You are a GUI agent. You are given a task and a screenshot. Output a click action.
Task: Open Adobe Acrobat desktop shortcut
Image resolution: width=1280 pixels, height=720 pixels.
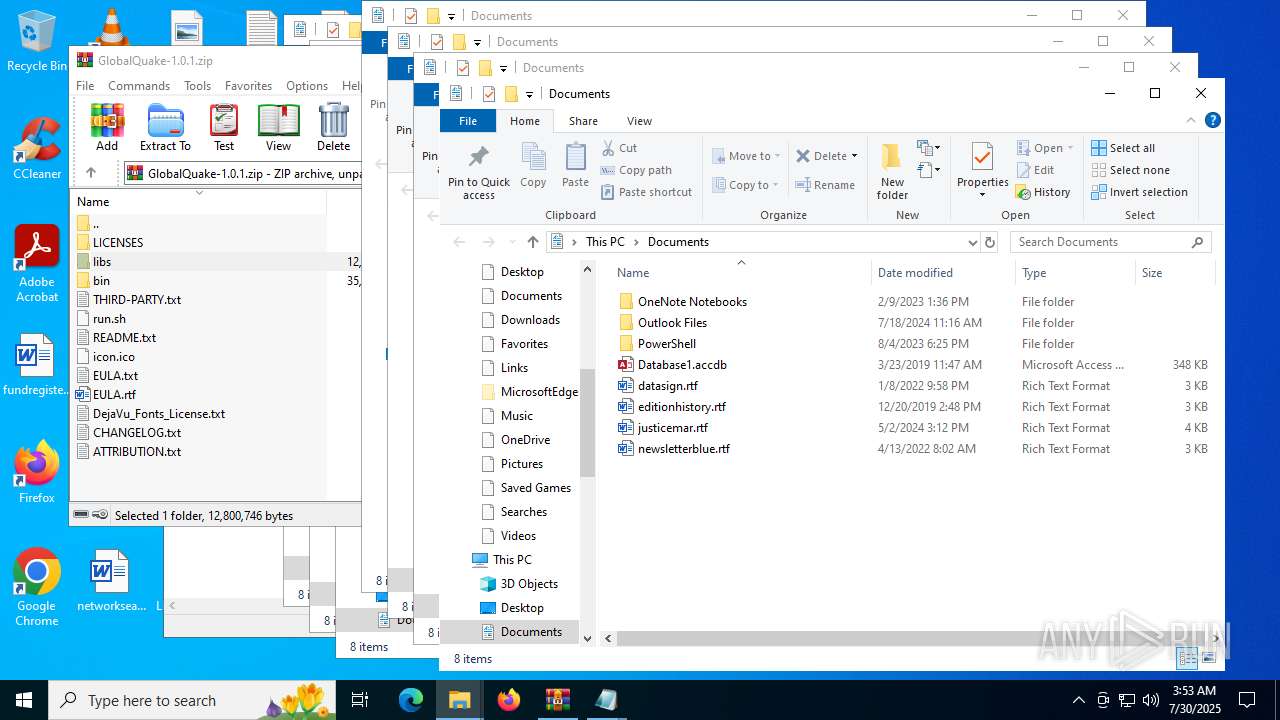pyautogui.click(x=37, y=264)
